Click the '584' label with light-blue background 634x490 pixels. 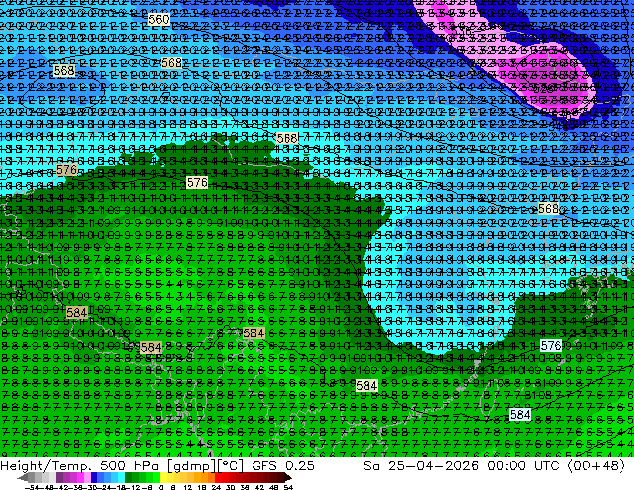520,414
